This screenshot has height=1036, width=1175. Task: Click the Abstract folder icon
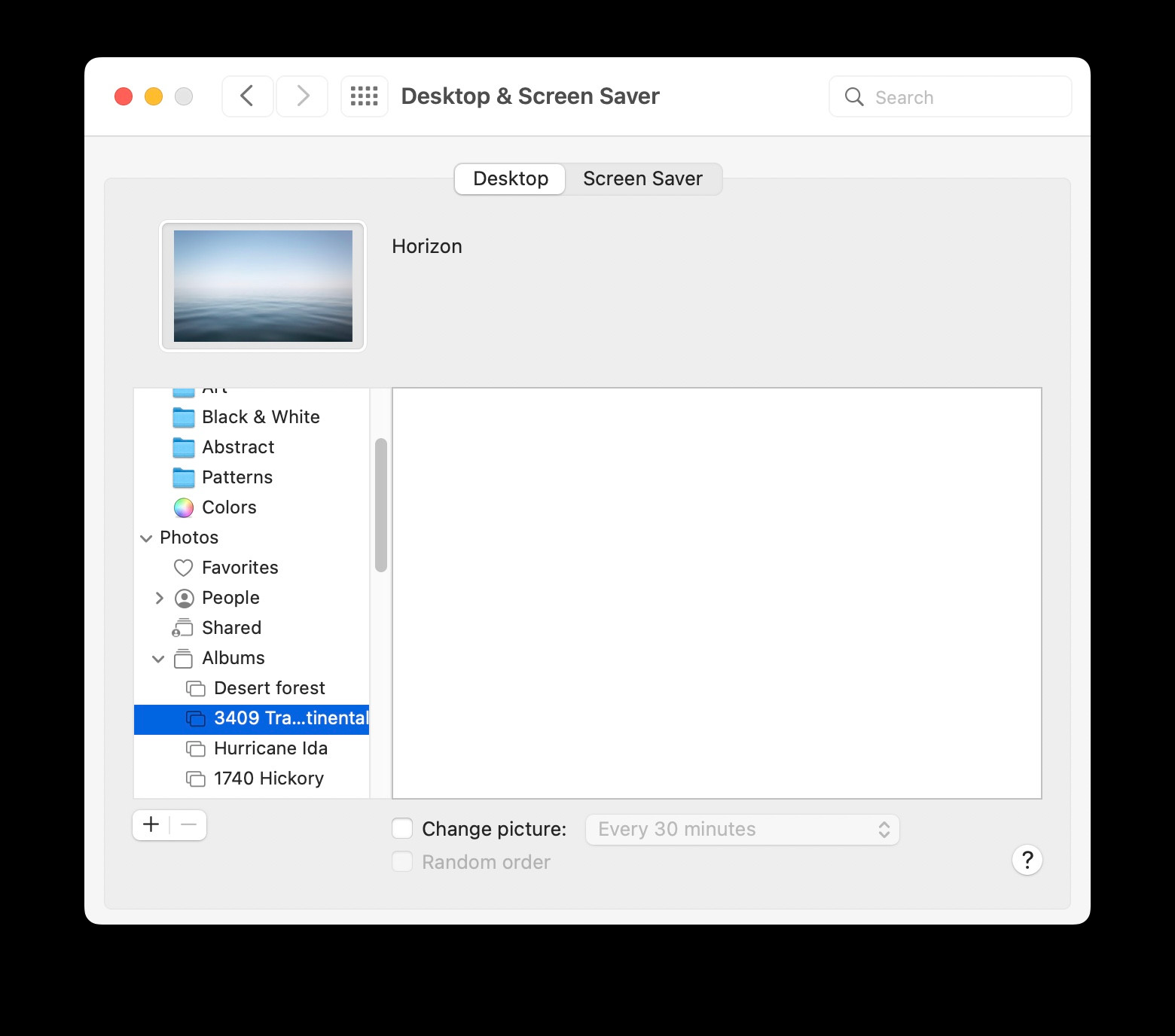[x=184, y=447]
